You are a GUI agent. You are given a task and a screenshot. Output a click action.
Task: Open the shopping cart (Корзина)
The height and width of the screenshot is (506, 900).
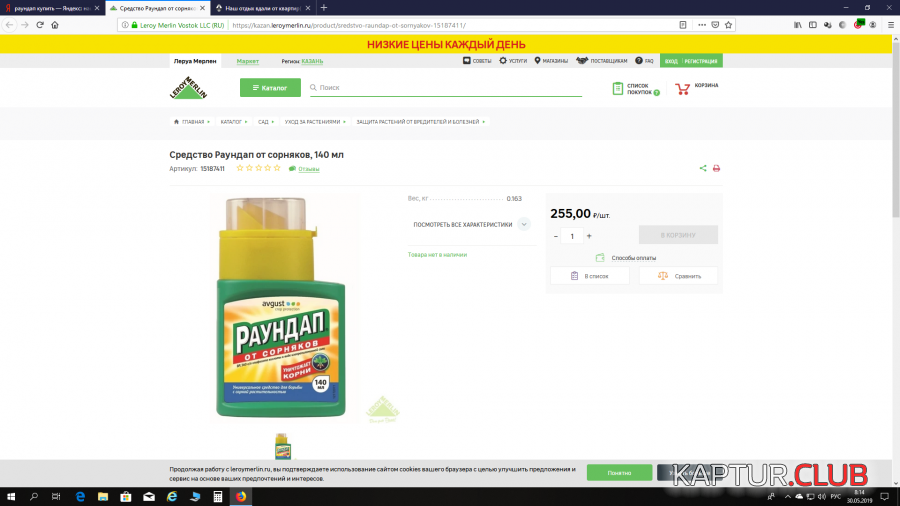click(x=696, y=88)
